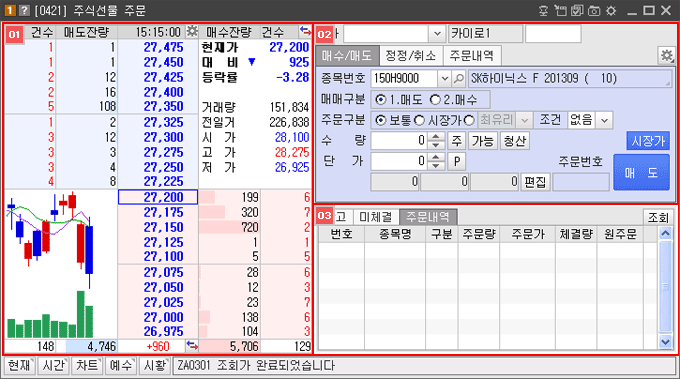Focus the 단가 price field
680x379 pixels.
coord(399,161)
